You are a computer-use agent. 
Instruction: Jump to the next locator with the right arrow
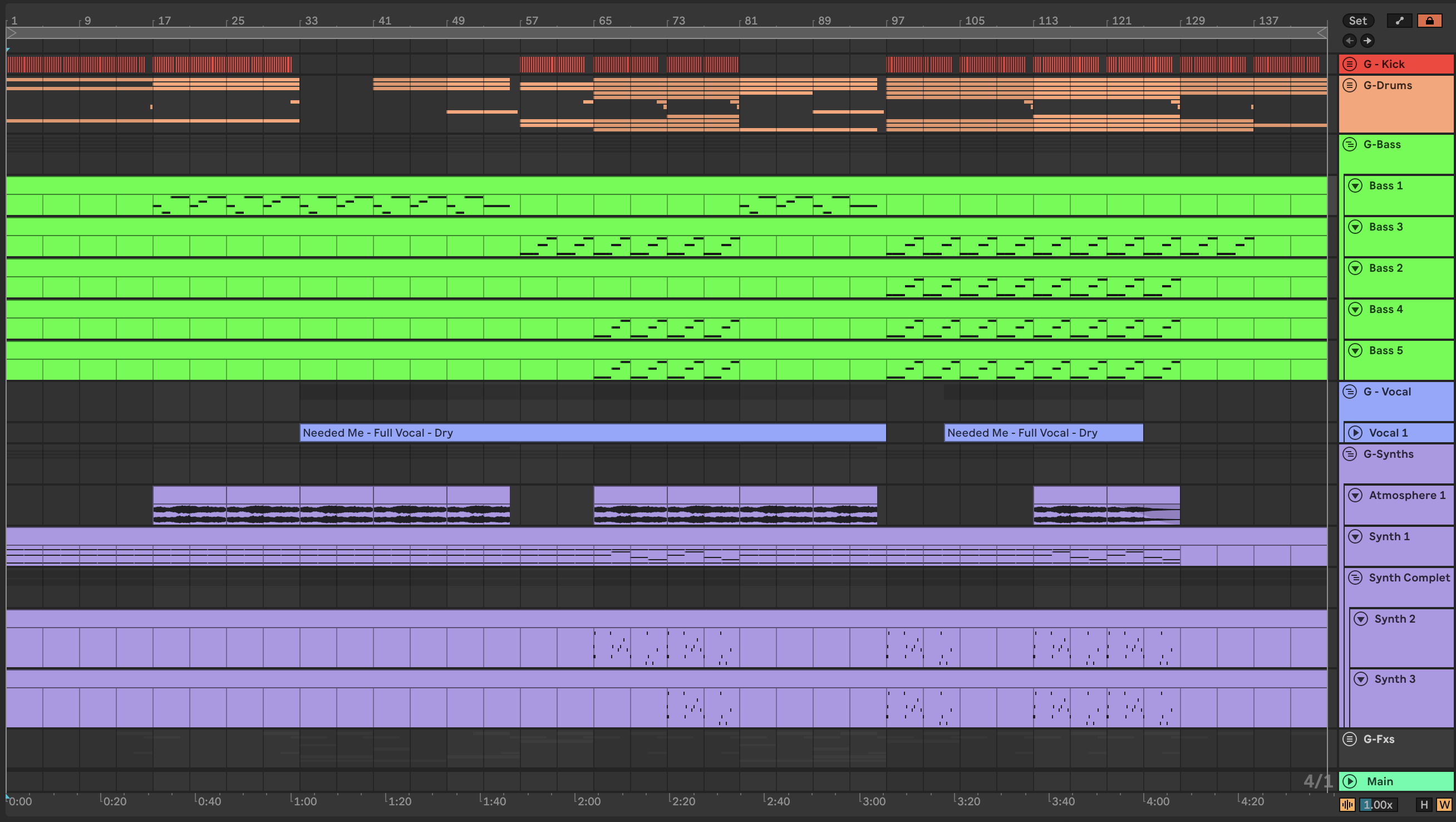pos(1367,41)
